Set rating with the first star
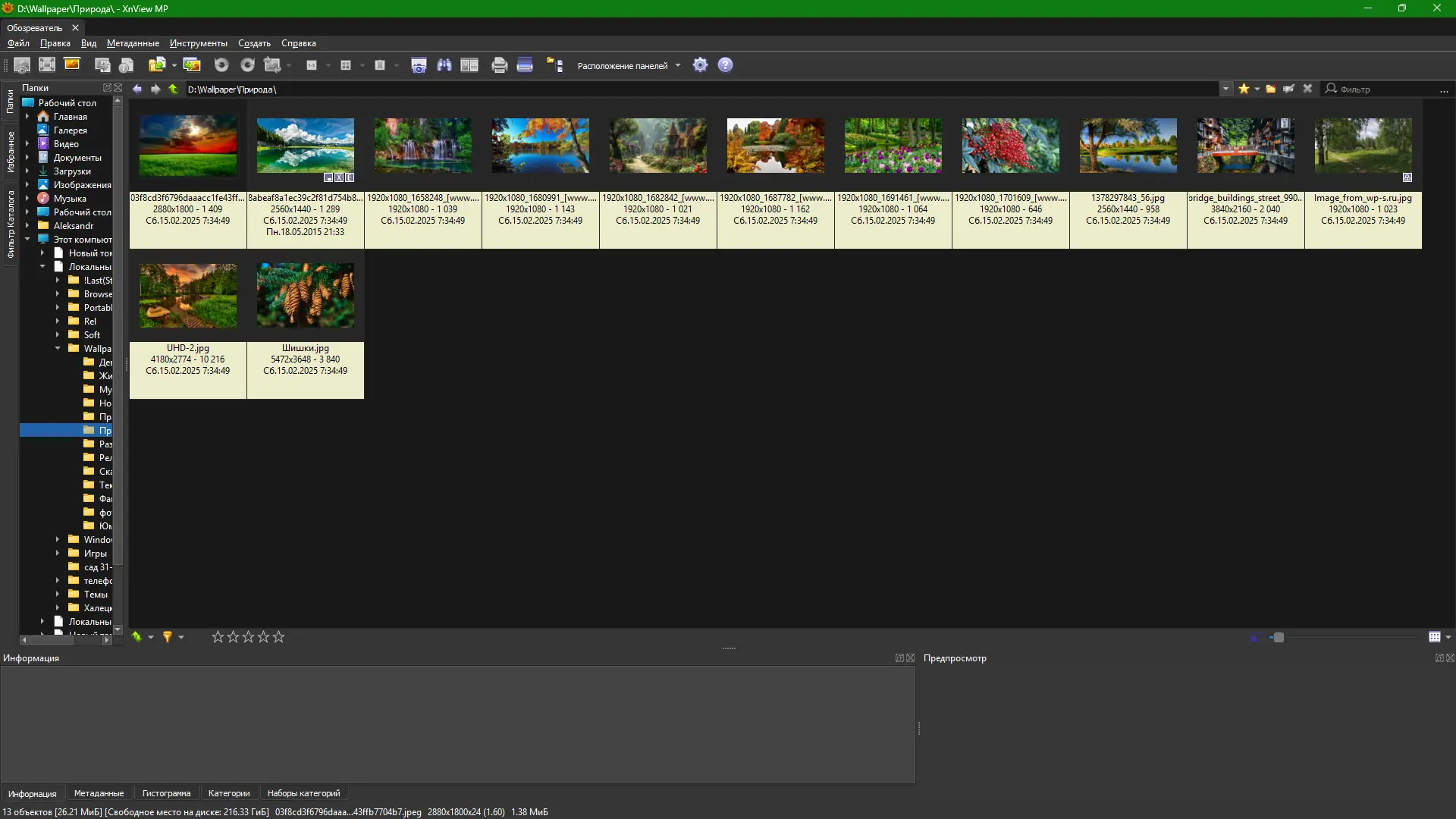This screenshot has height=819, width=1456. (218, 637)
